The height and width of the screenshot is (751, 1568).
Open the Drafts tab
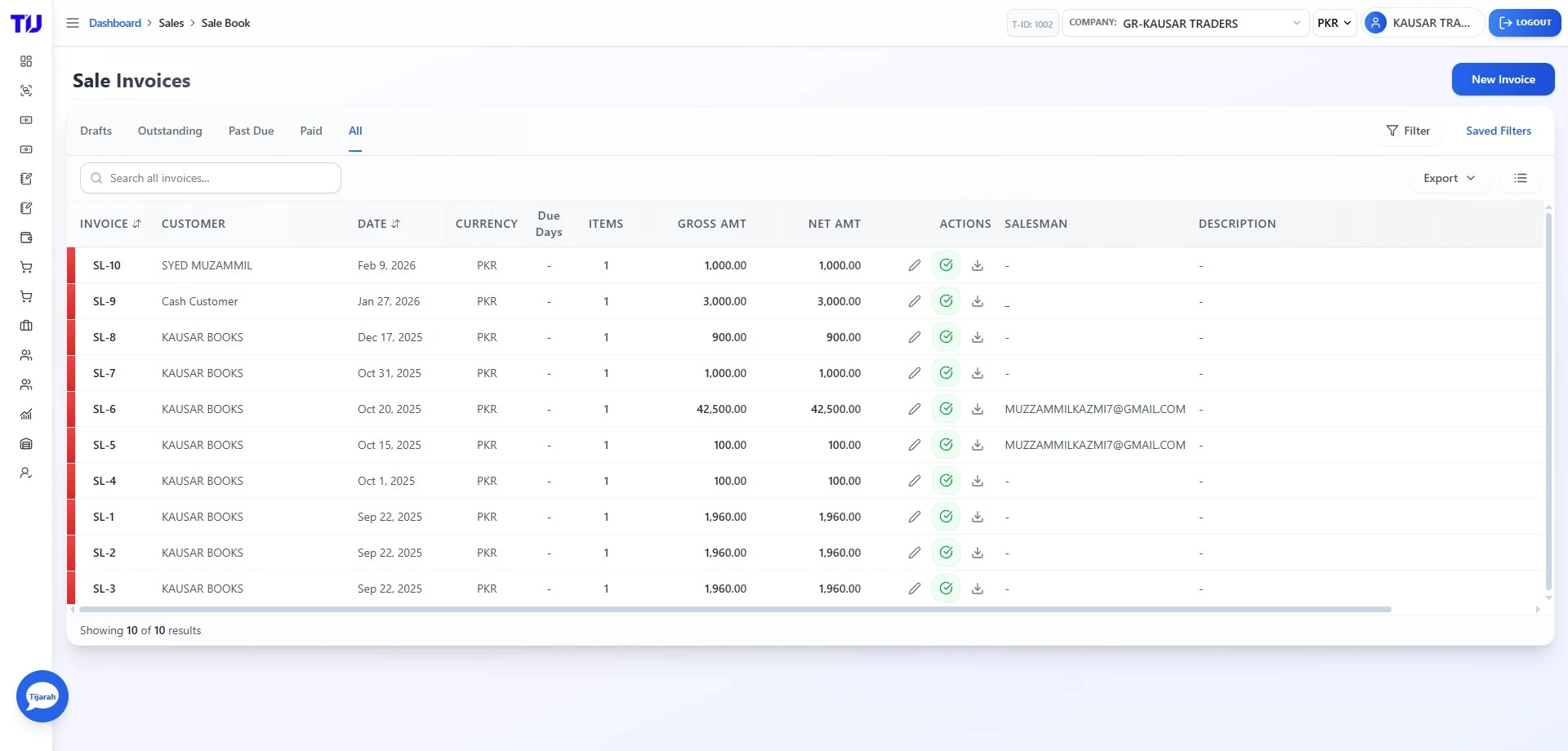(96, 131)
